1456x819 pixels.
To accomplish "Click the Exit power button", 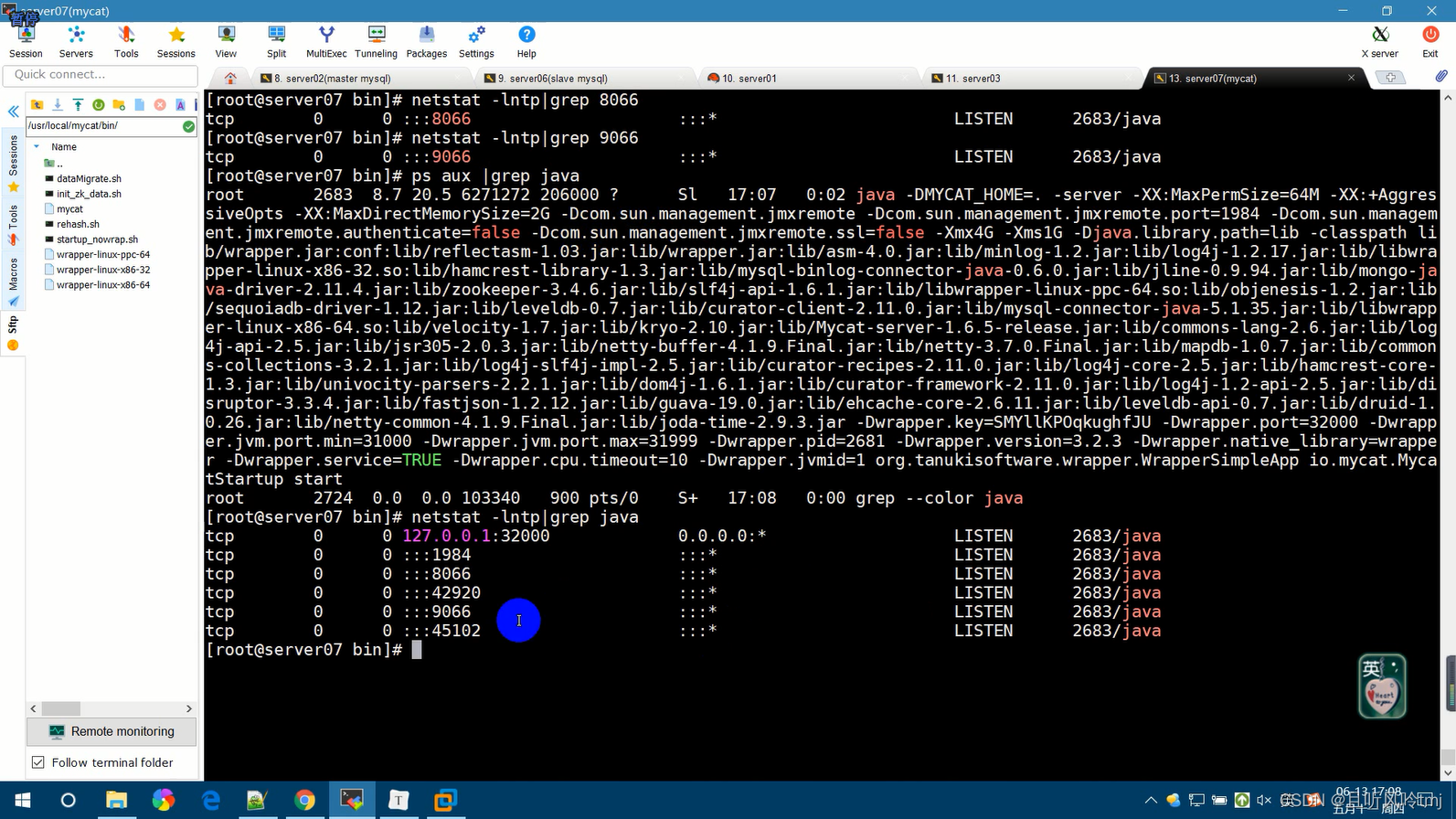I will [x=1430, y=42].
